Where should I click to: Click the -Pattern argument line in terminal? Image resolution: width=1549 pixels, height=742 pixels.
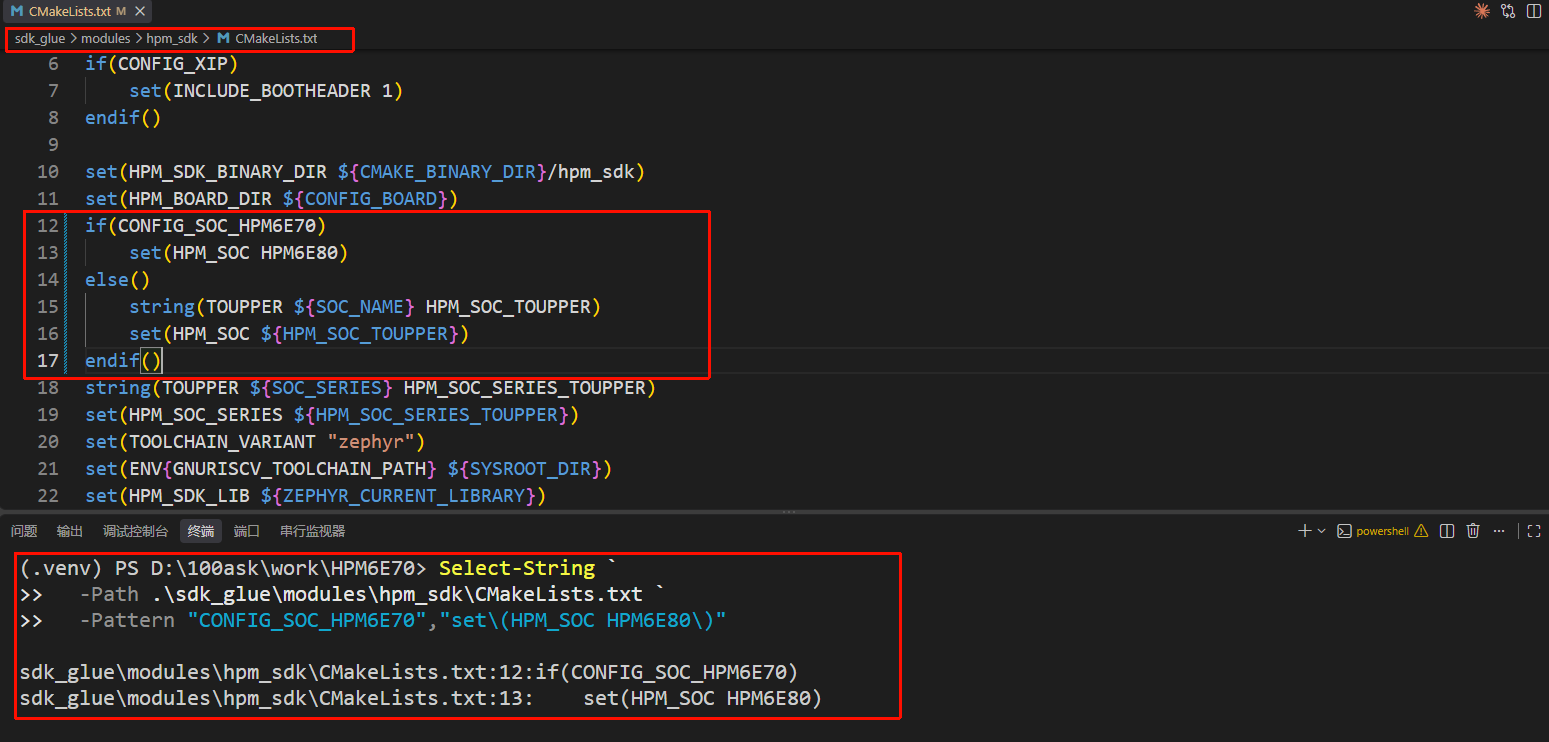(x=402, y=620)
